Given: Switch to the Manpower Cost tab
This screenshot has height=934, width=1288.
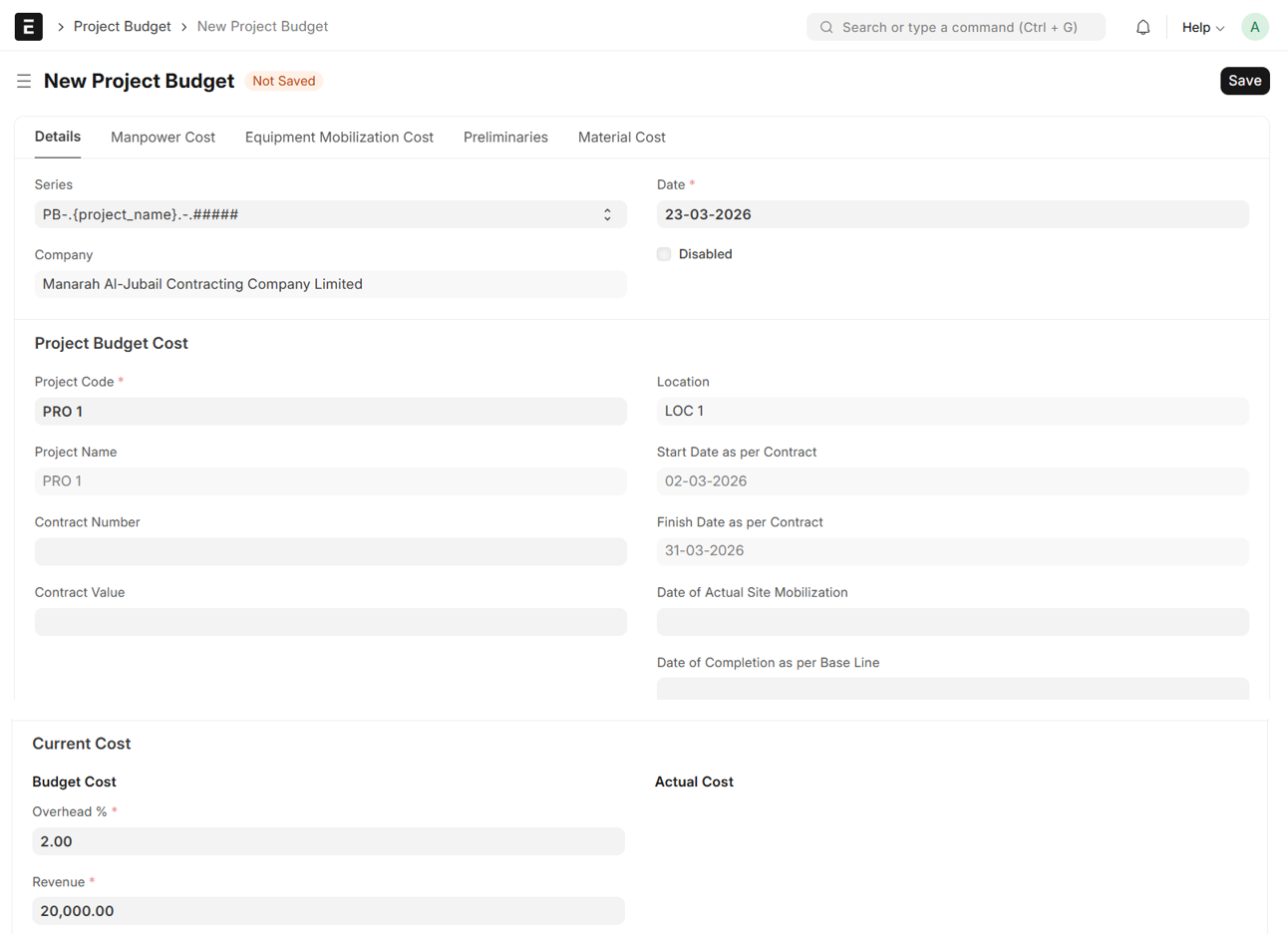Looking at the screenshot, I should click(x=162, y=138).
